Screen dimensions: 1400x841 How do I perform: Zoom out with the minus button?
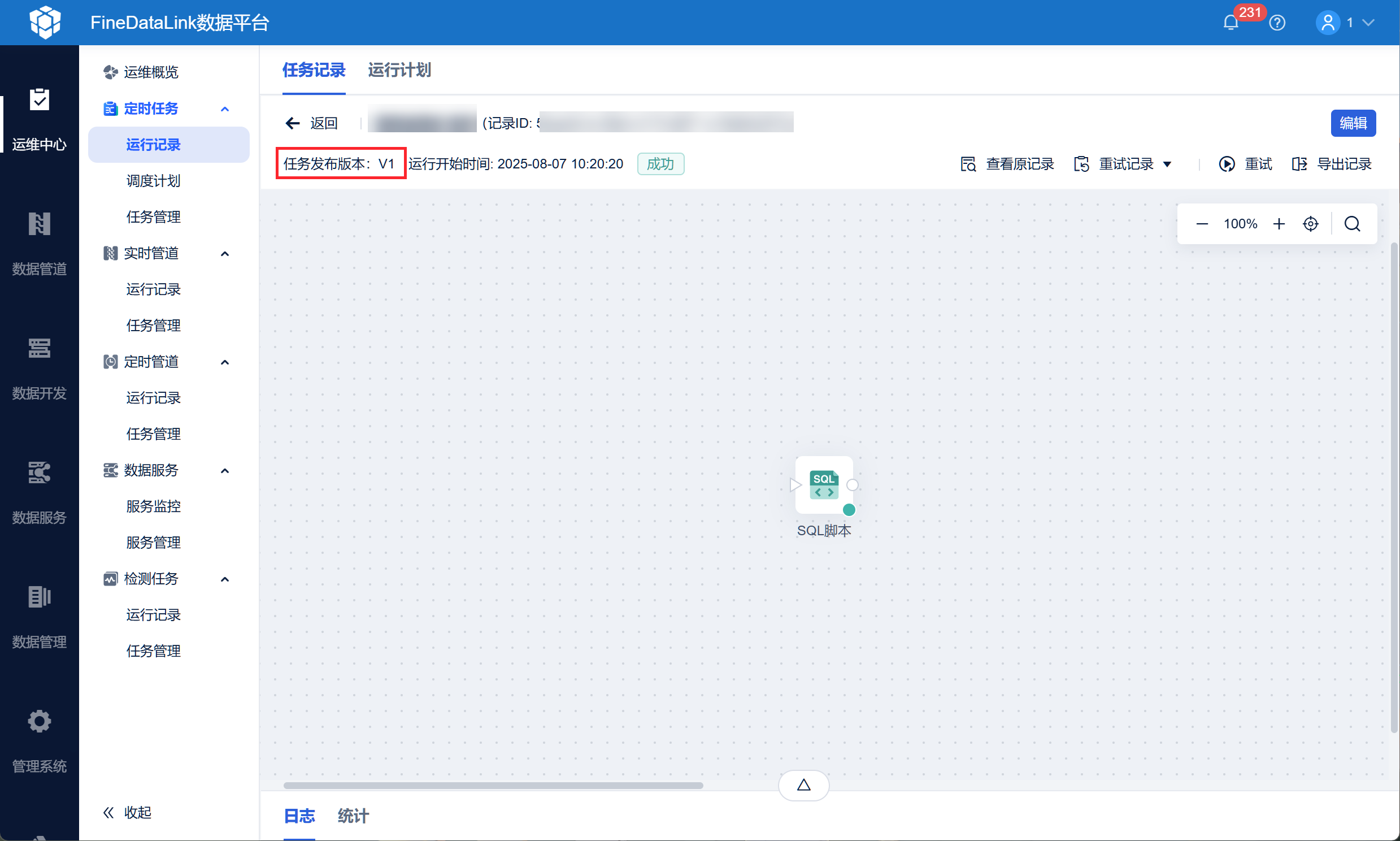pyautogui.click(x=1202, y=224)
